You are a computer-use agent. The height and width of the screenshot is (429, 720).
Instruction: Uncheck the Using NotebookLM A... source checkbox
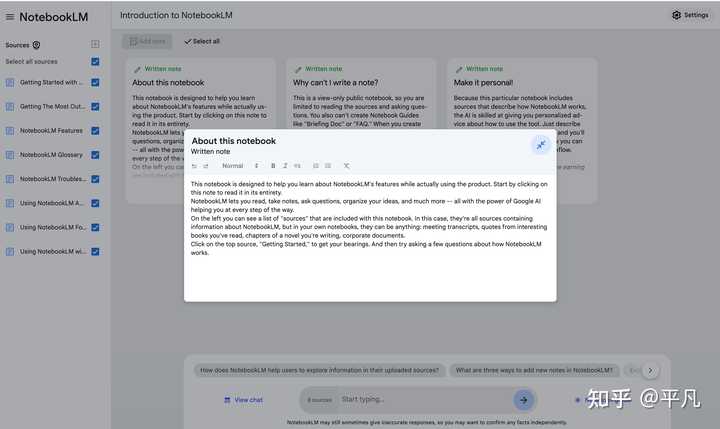[95, 203]
